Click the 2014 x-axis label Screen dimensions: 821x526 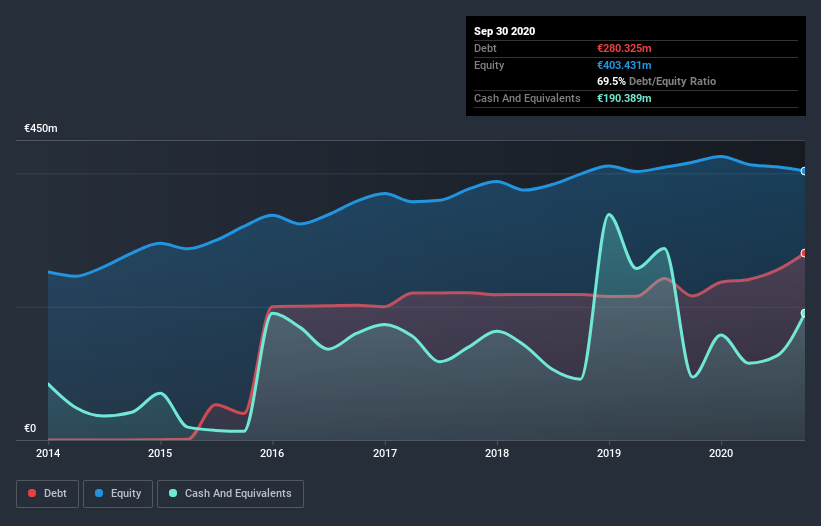tap(48, 453)
